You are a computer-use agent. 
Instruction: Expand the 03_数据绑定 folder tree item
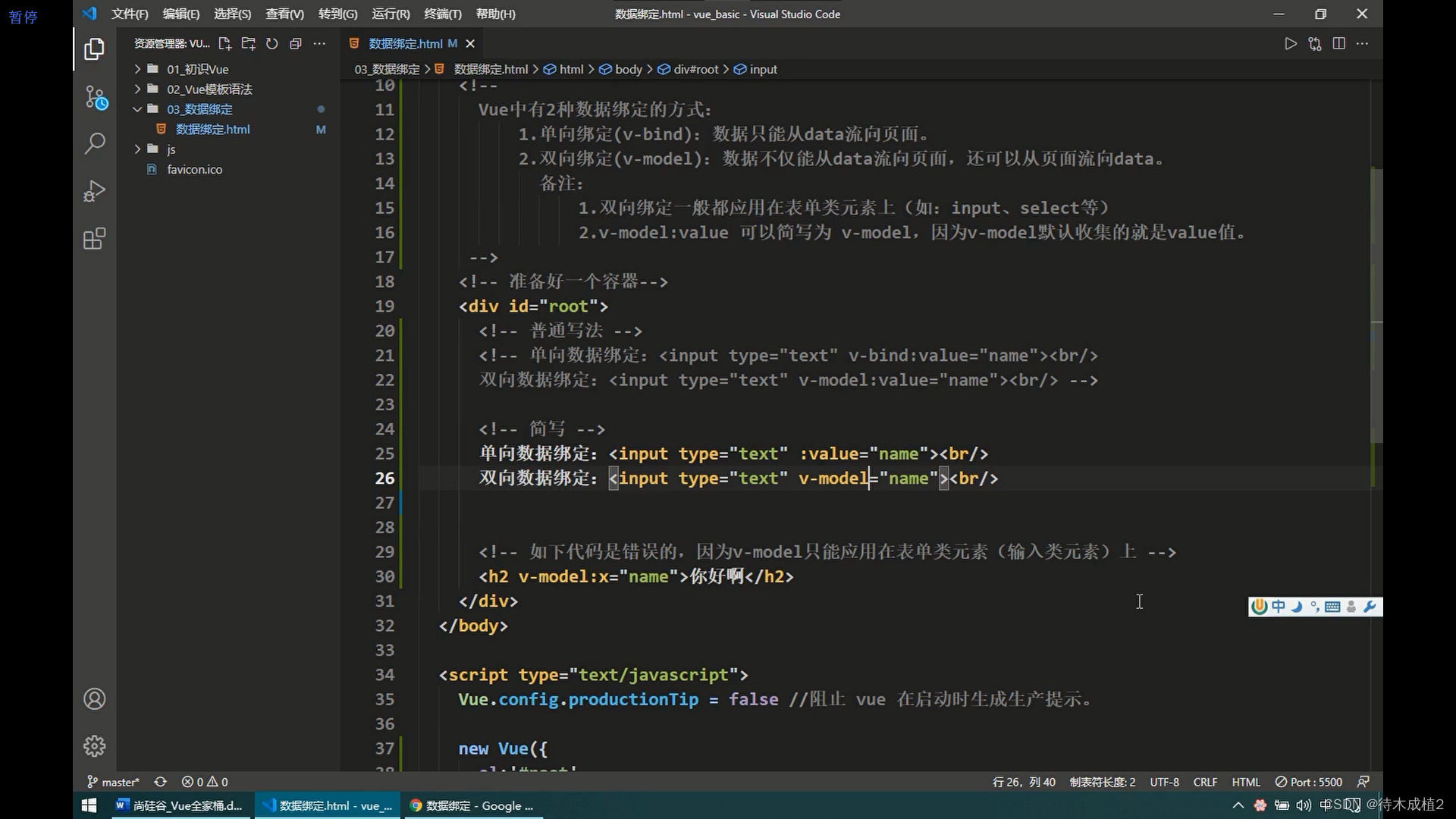[137, 109]
